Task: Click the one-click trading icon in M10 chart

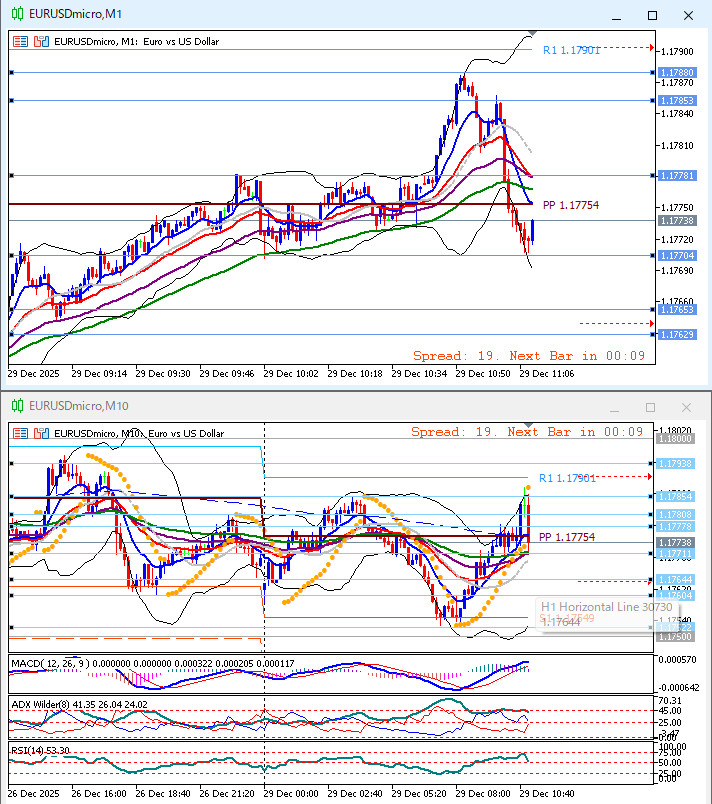Action: click(41, 433)
